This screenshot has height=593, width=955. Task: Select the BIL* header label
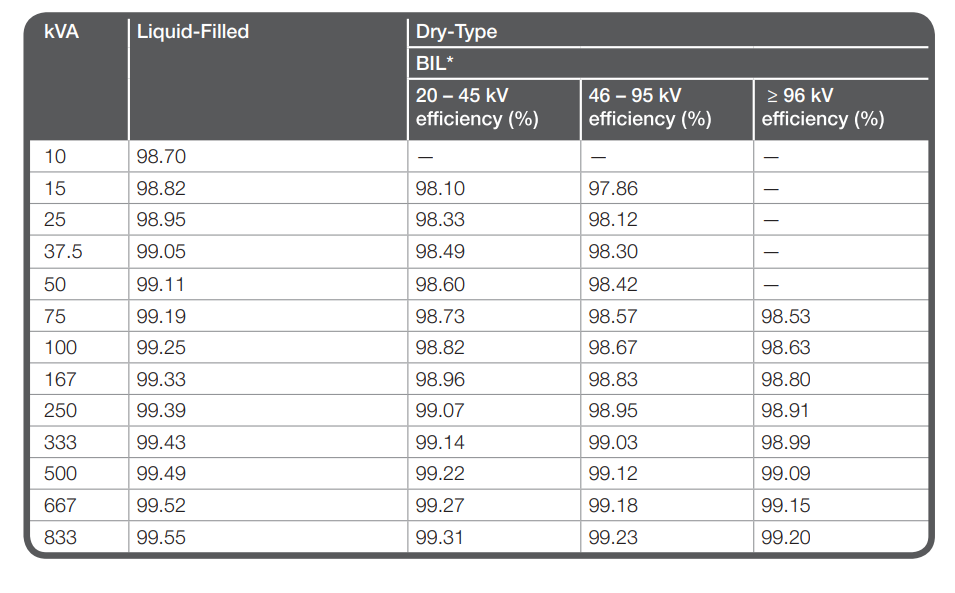click(434, 63)
